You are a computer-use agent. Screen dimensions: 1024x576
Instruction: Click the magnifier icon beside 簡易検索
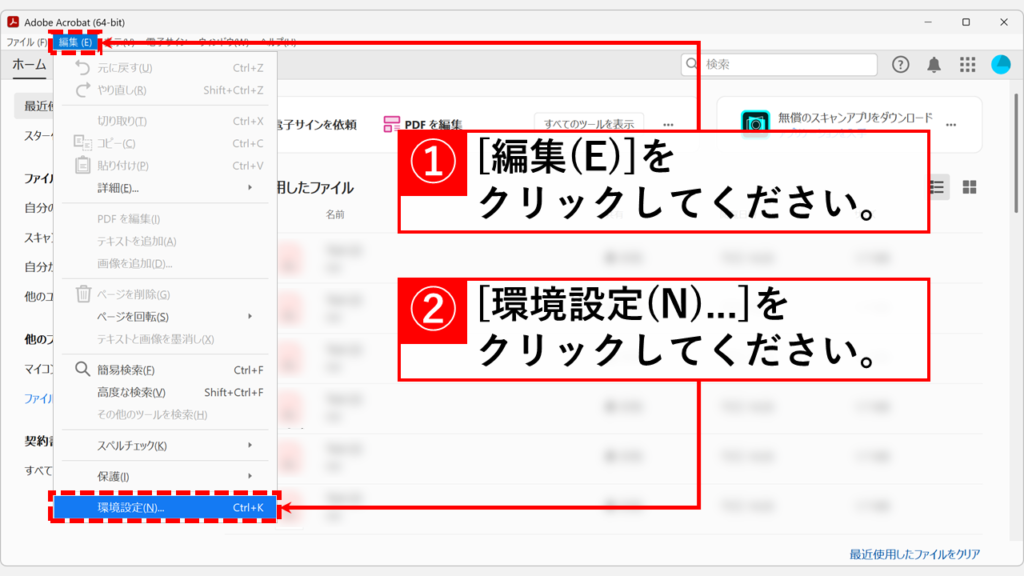click(x=82, y=369)
